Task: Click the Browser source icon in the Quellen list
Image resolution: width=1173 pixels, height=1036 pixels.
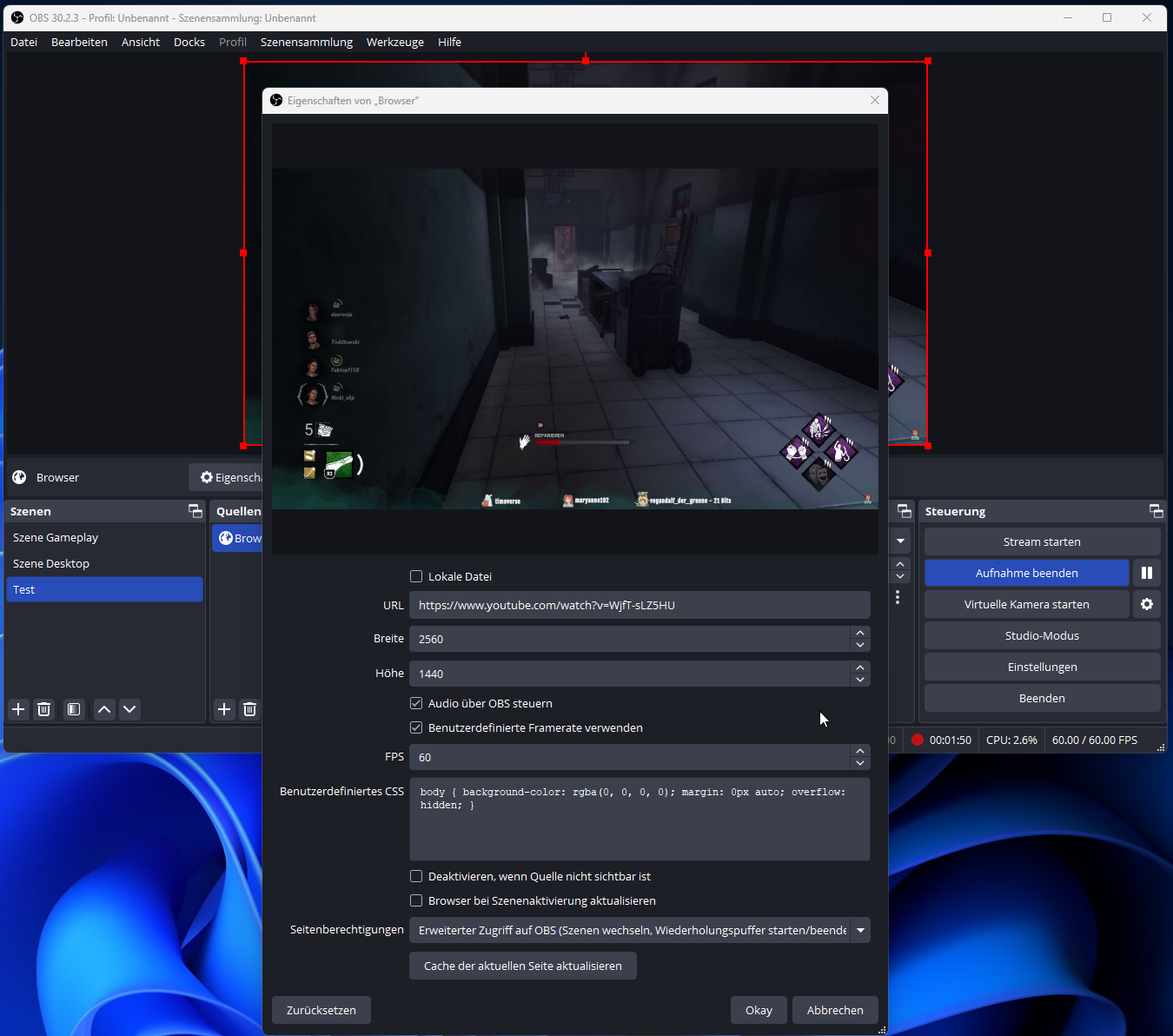Action: (226, 538)
